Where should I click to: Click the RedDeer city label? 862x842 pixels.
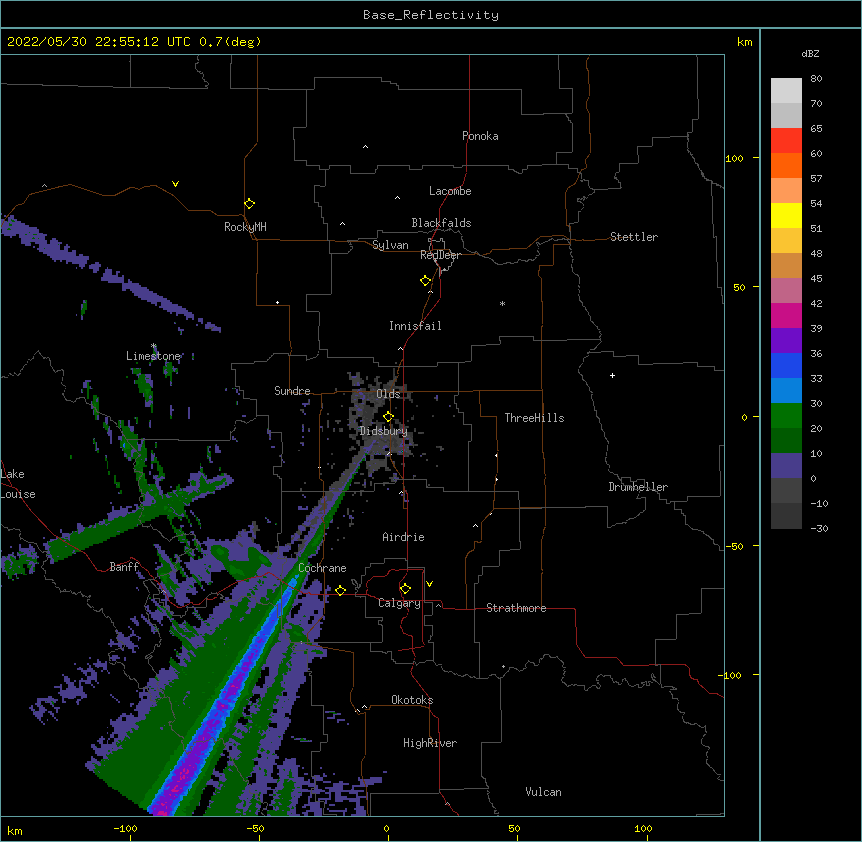pos(440,255)
